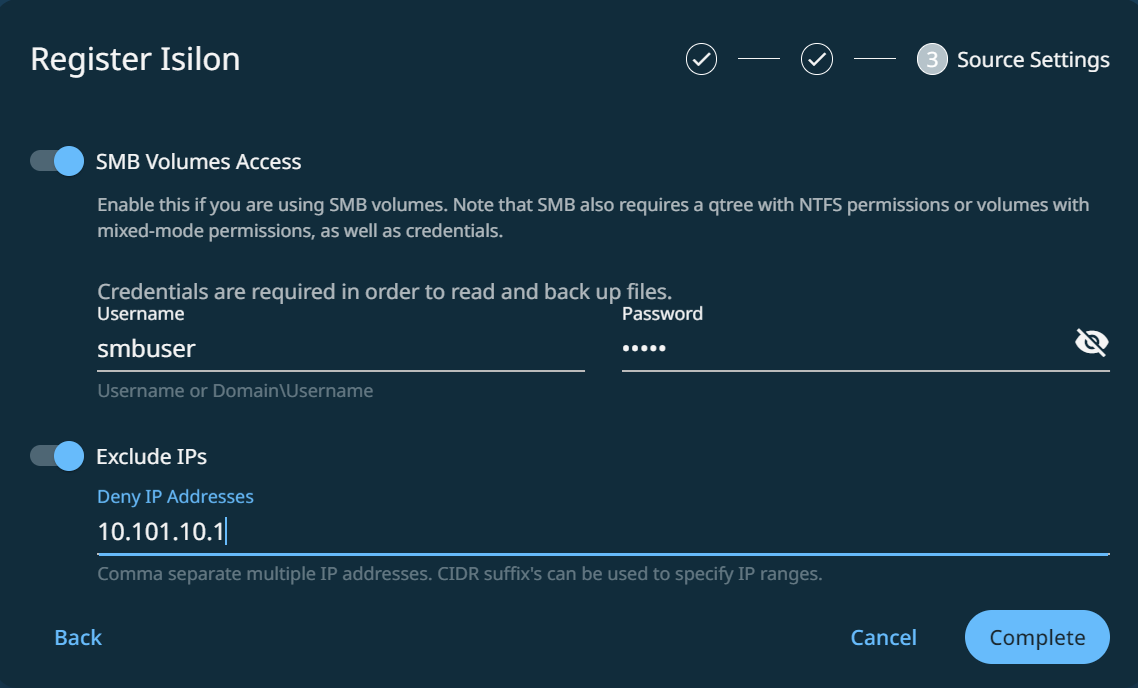Click the Username field containing smbuser
The image size is (1138, 688).
click(x=340, y=349)
